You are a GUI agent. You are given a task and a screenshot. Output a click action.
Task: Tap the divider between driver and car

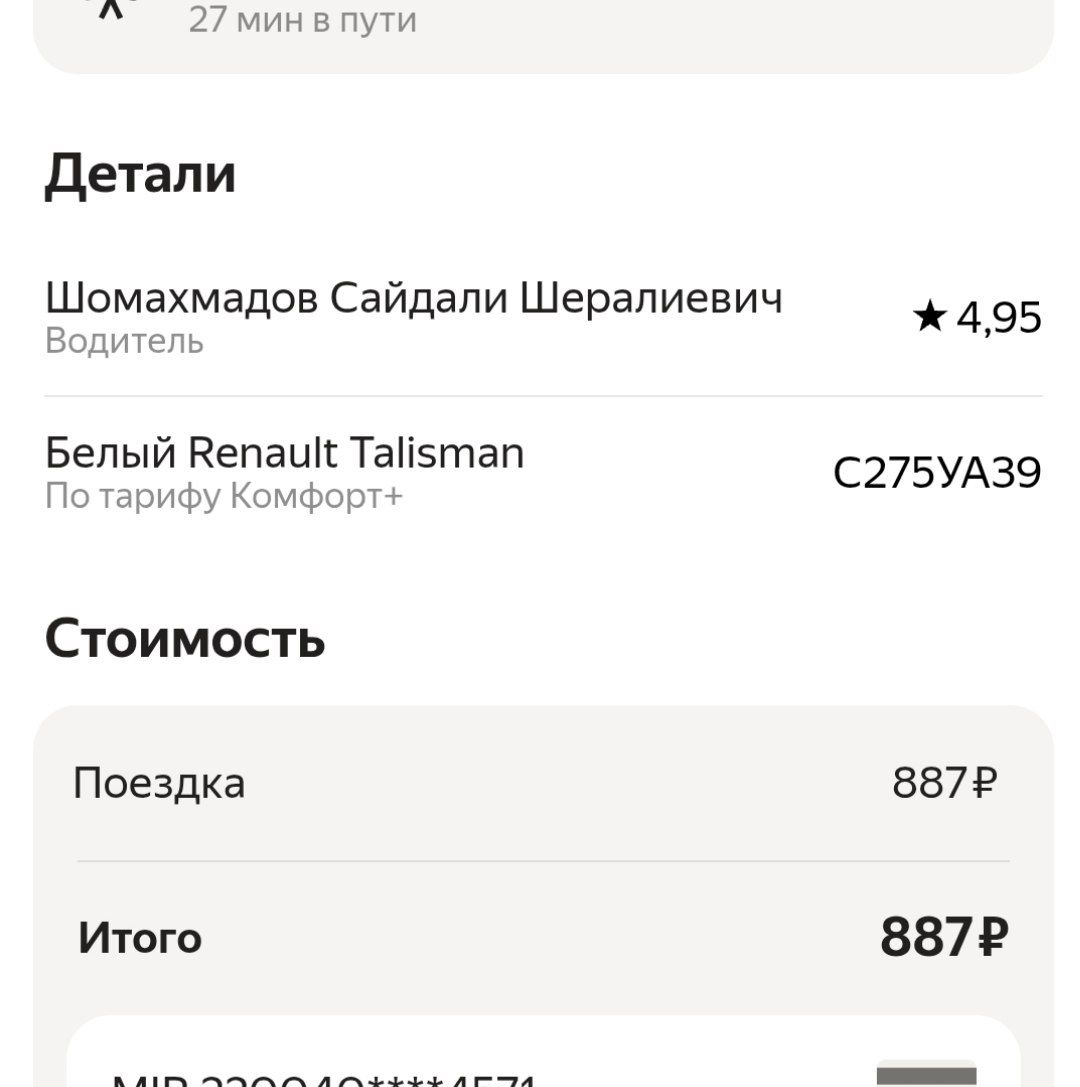coord(543,396)
